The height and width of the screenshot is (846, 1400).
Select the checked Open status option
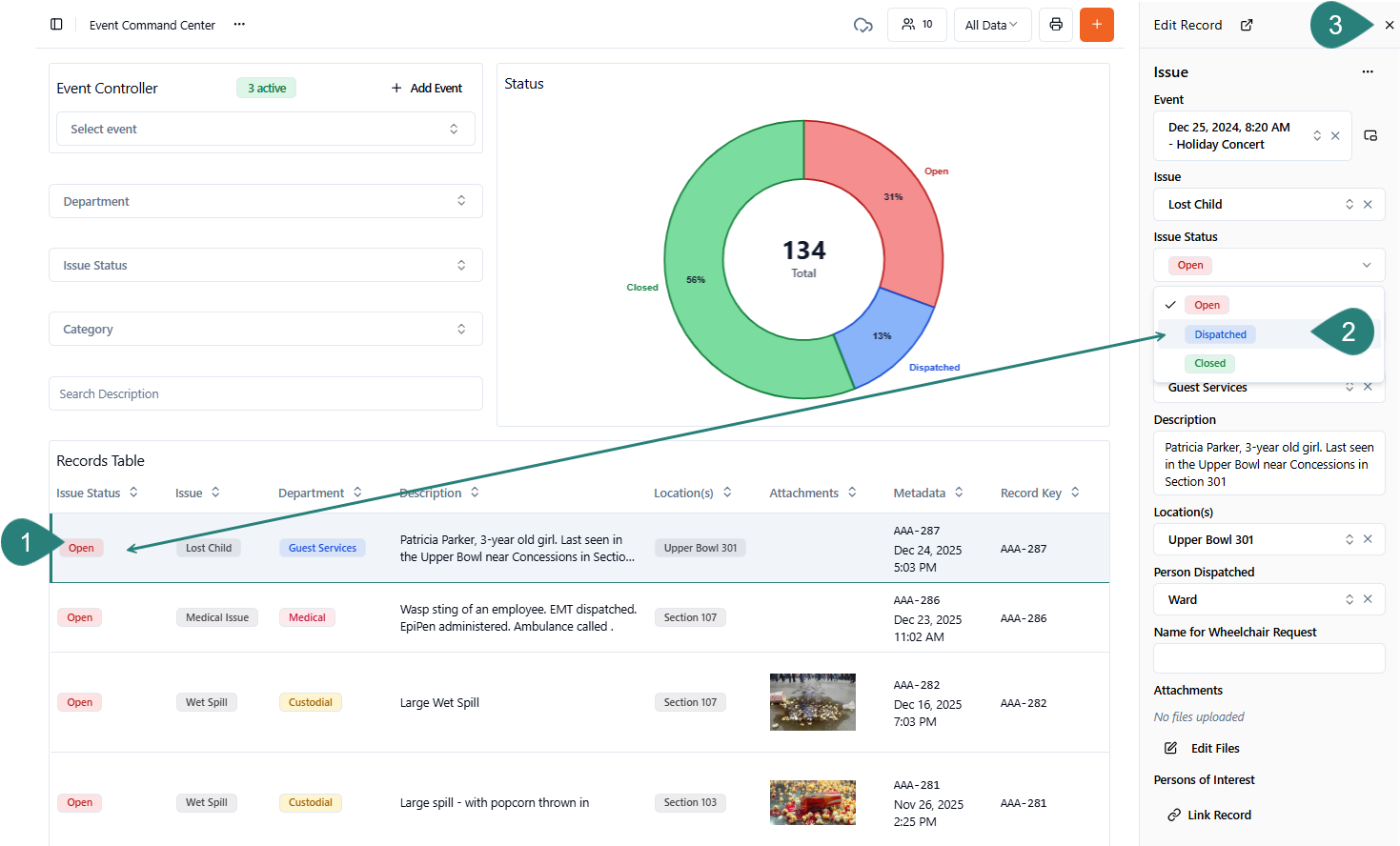click(x=1207, y=305)
